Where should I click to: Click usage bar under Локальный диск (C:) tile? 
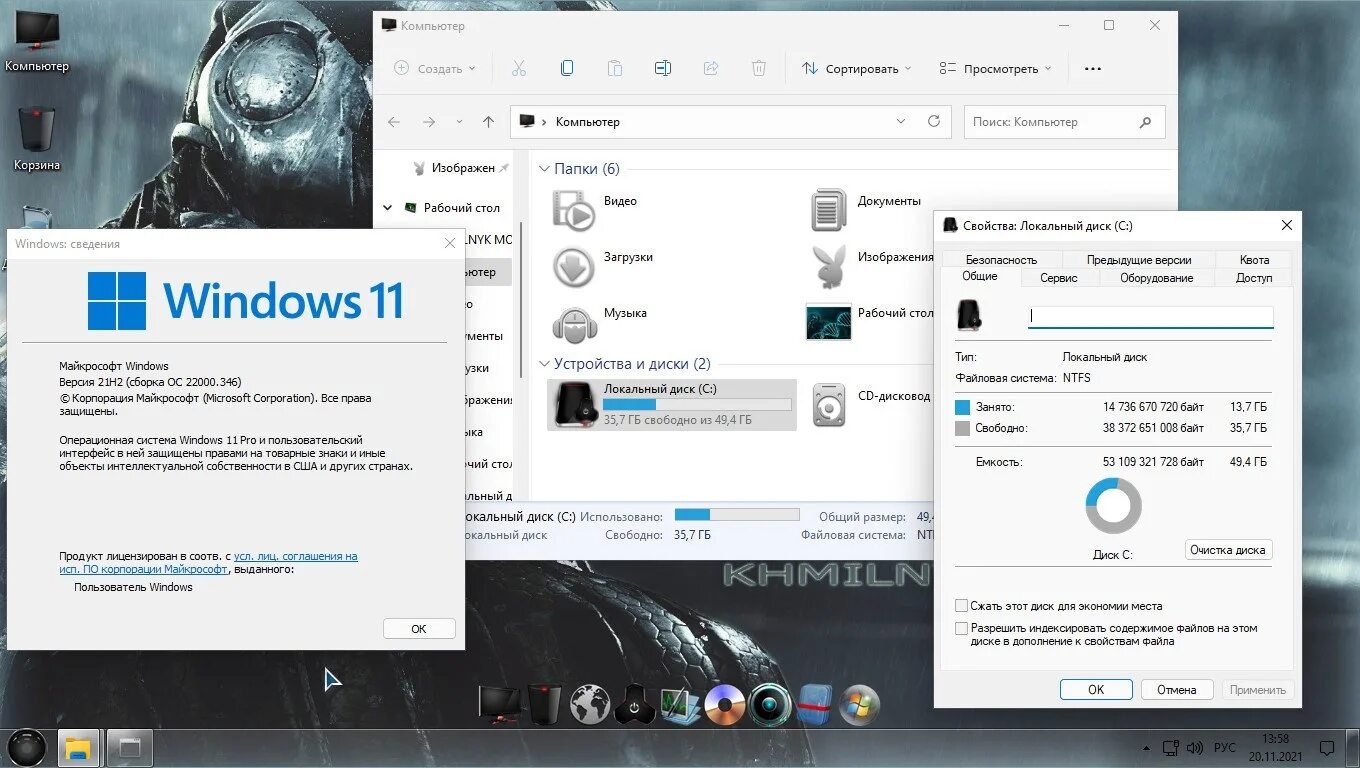(697, 405)
